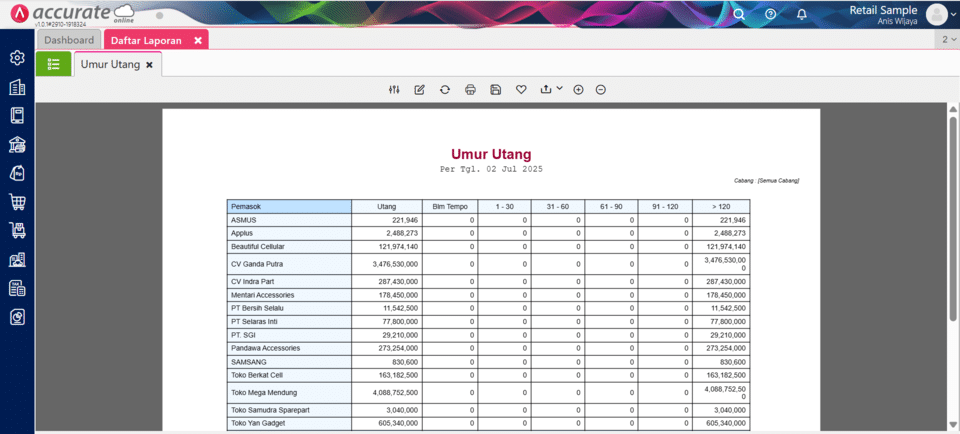Expand the open tabs counter dropdown
Image resolution: width=960 pixels, height=434 pixels.
click(946, 40)
